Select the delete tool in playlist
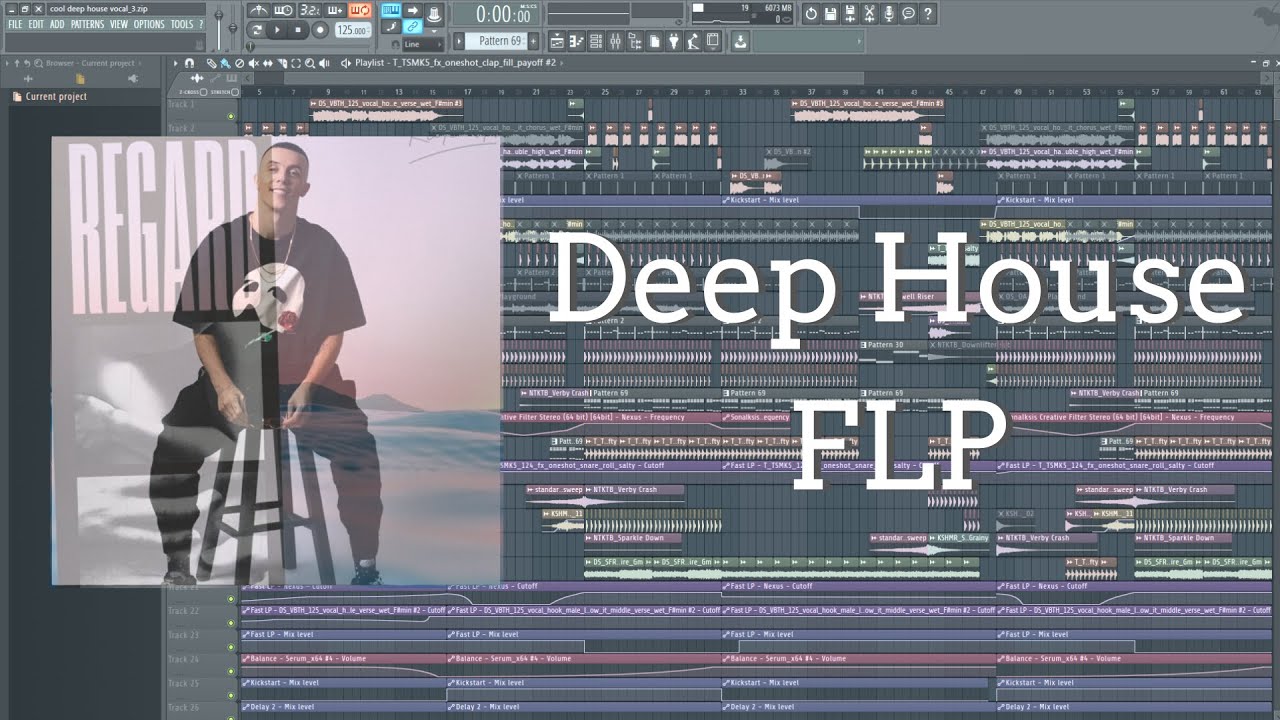This screenshot has width=1280, height=720. coord(239,63)
